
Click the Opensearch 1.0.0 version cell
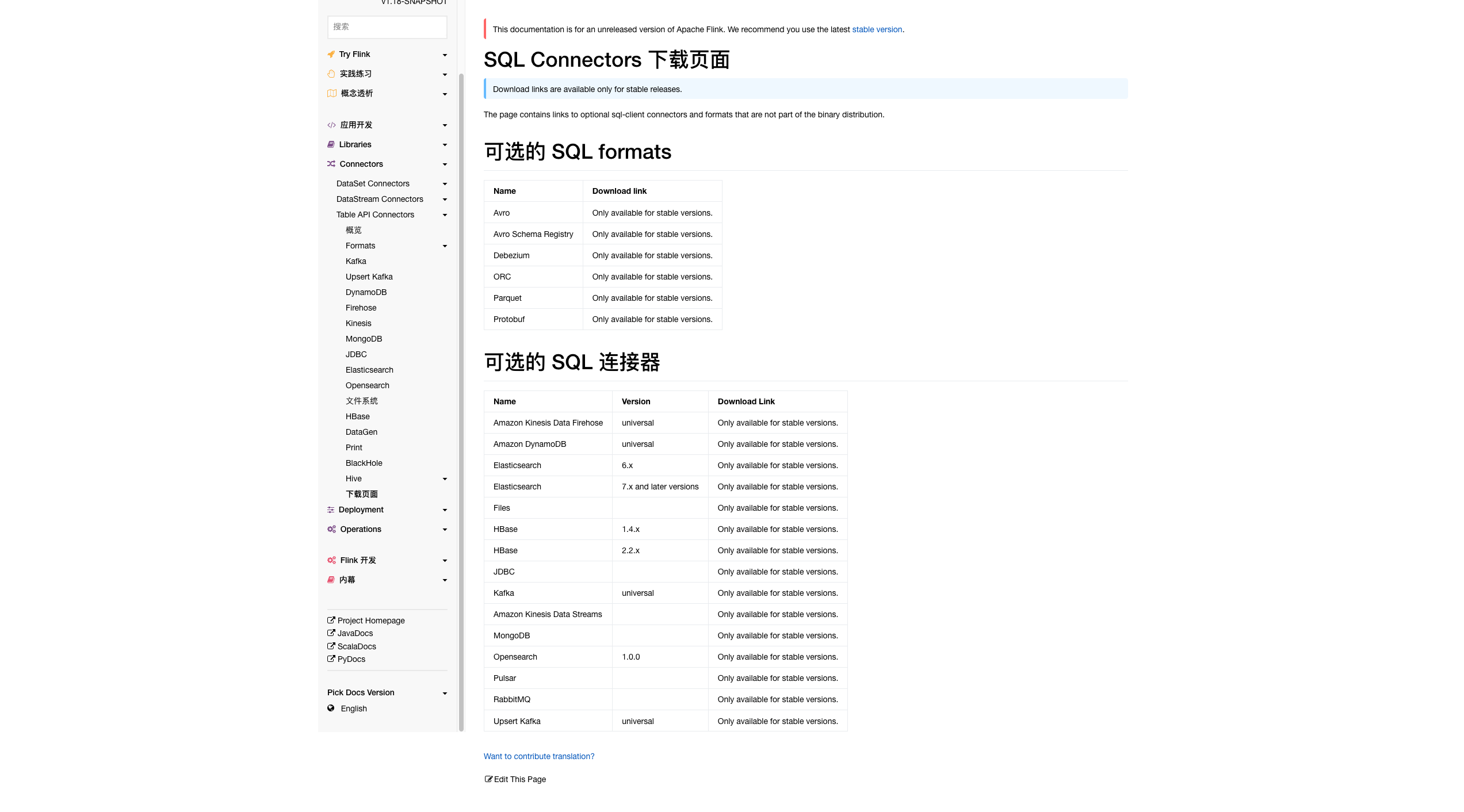pos(660,657)
